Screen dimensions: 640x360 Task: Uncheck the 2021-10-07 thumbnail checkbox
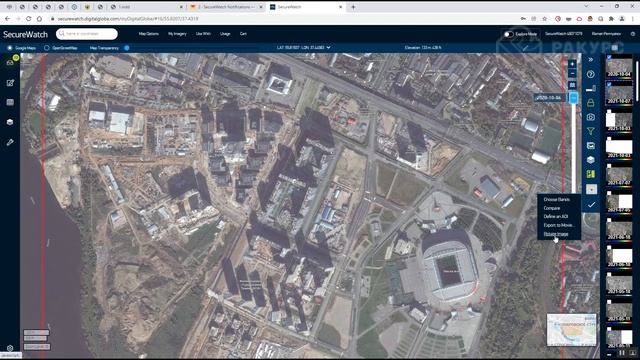[609, 84]
